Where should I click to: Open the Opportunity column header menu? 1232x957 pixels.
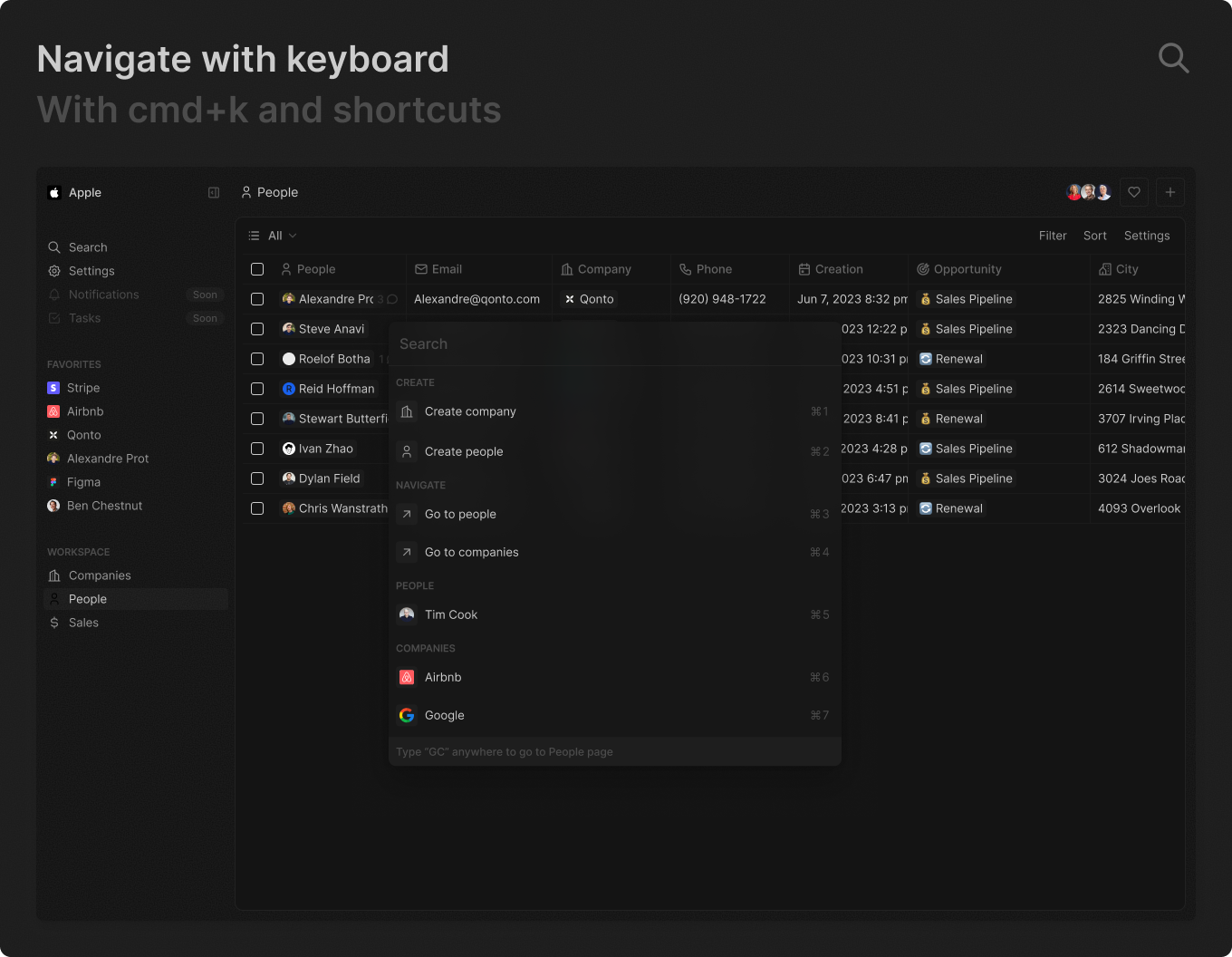click(x=967, y=269)
